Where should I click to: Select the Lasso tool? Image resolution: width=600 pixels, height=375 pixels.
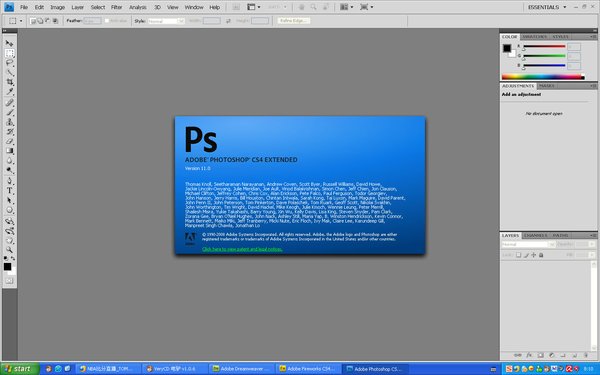pyautogui.click(x=10, y=63)
